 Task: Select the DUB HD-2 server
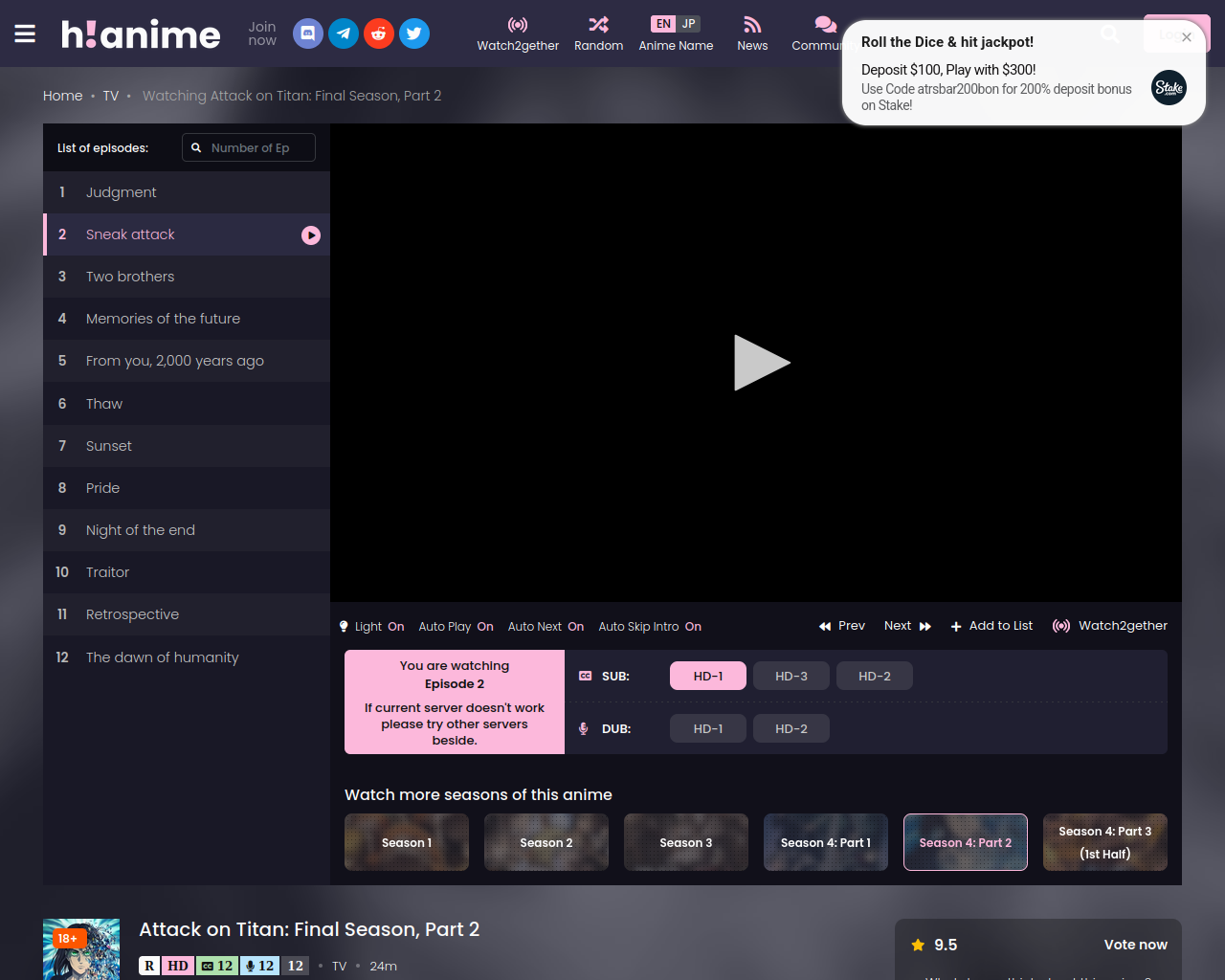point(791,728)
